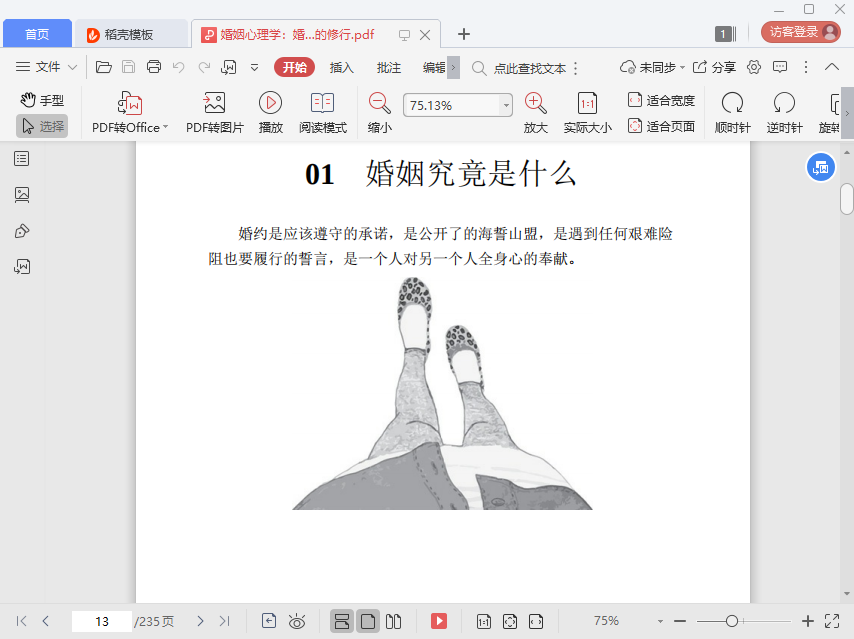Viewport: 854px width, 639px height.
Task: Select the 婚姻心理学 PDF document tab
Action: (297, 34)
